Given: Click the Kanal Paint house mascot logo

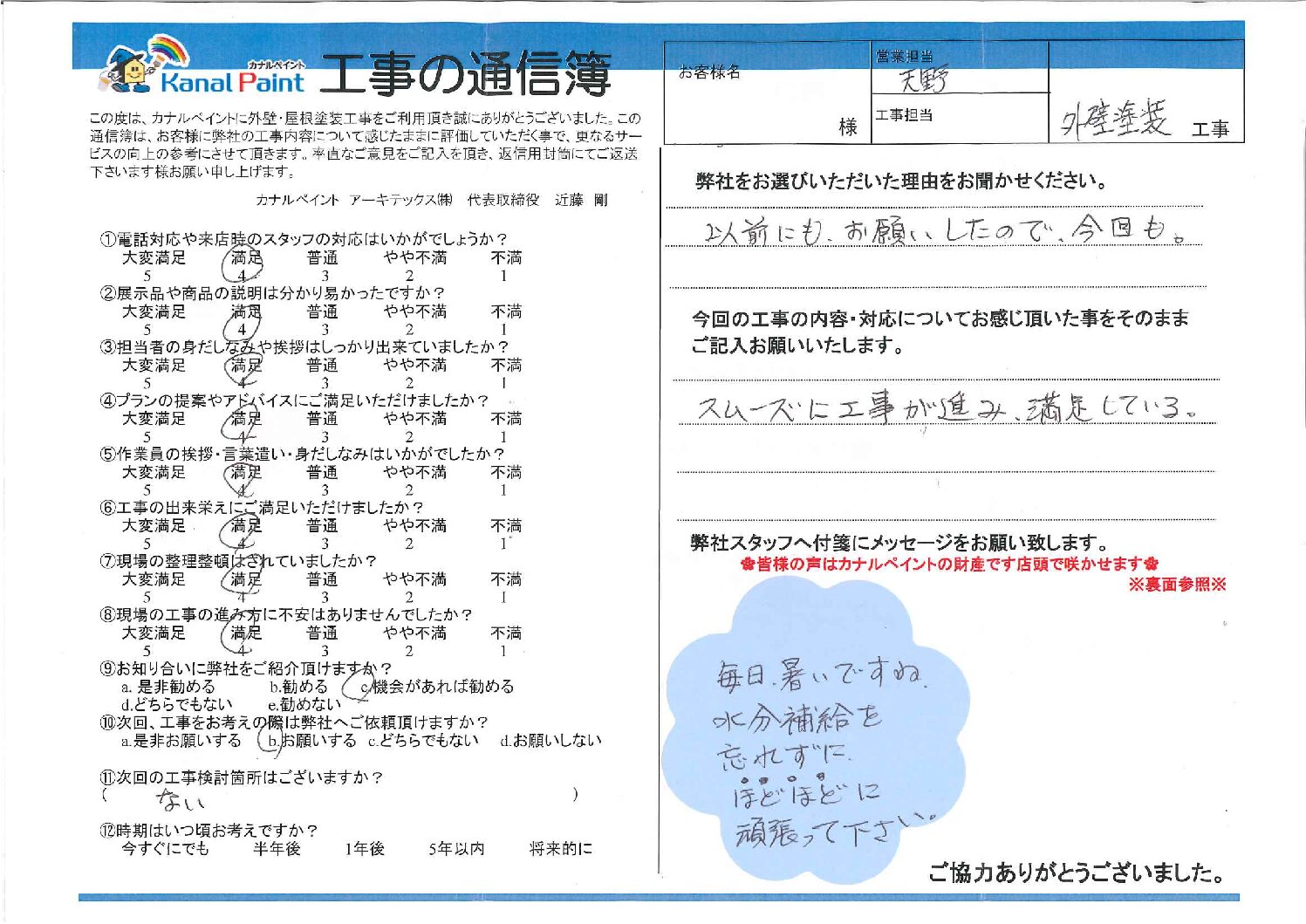Looking at the screenshot, I should click(128, 72).
